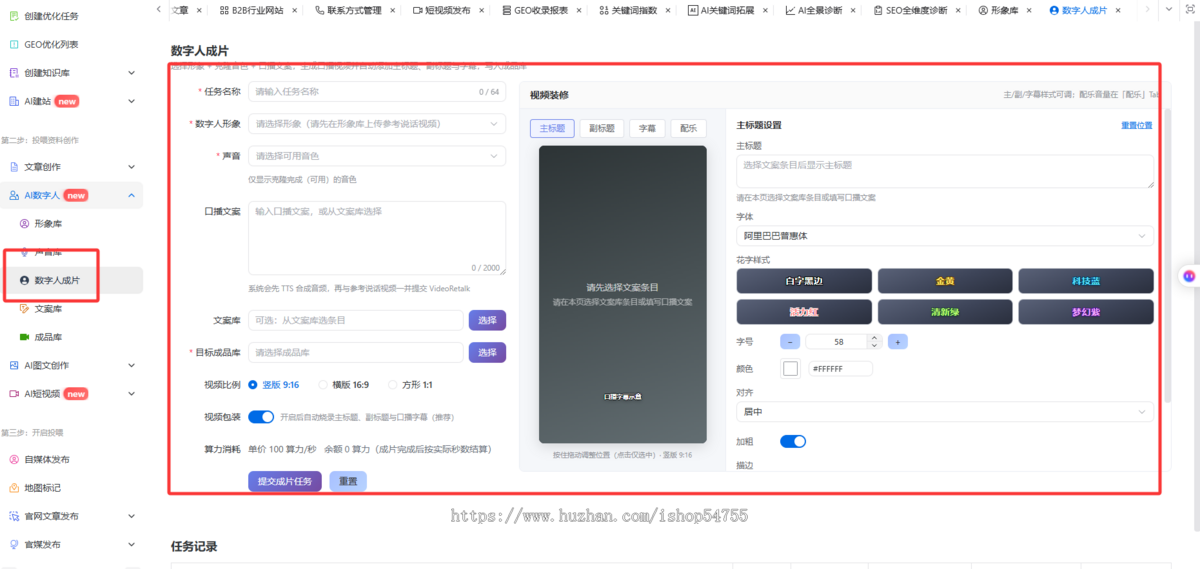Click the 口播文案 text area

[377, 238]
